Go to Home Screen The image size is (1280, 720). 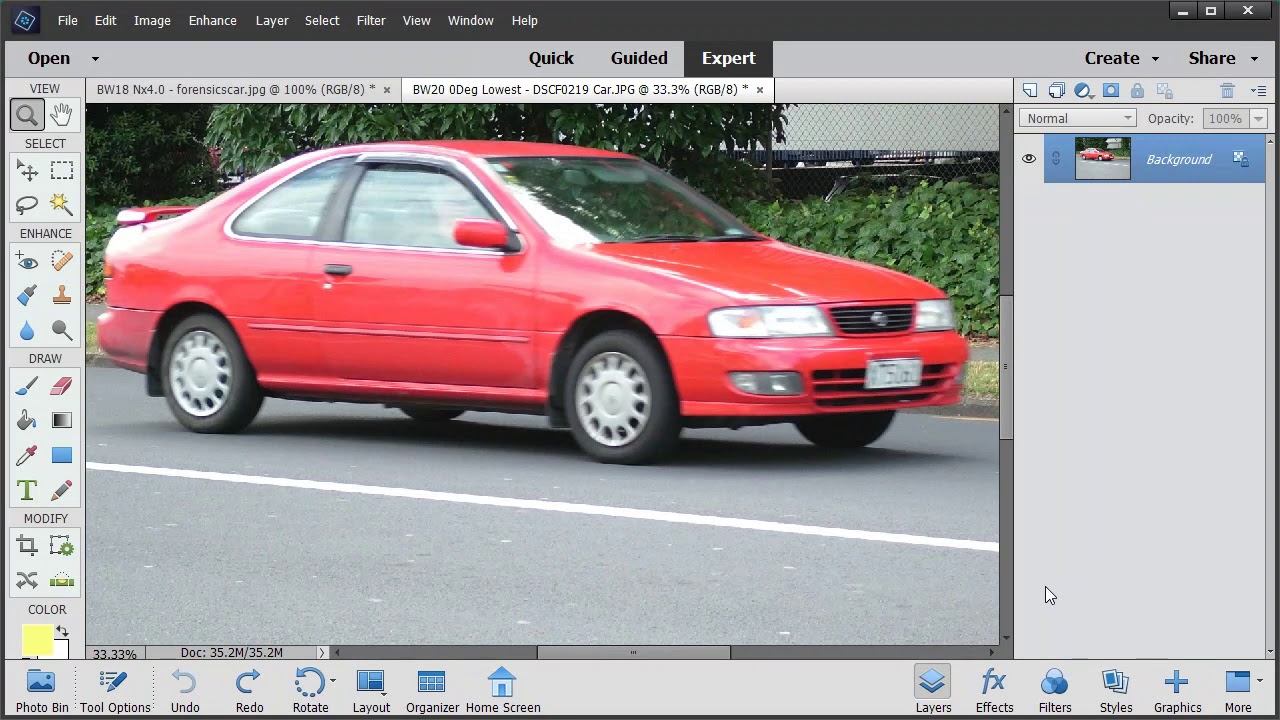(x=502, y=690)
